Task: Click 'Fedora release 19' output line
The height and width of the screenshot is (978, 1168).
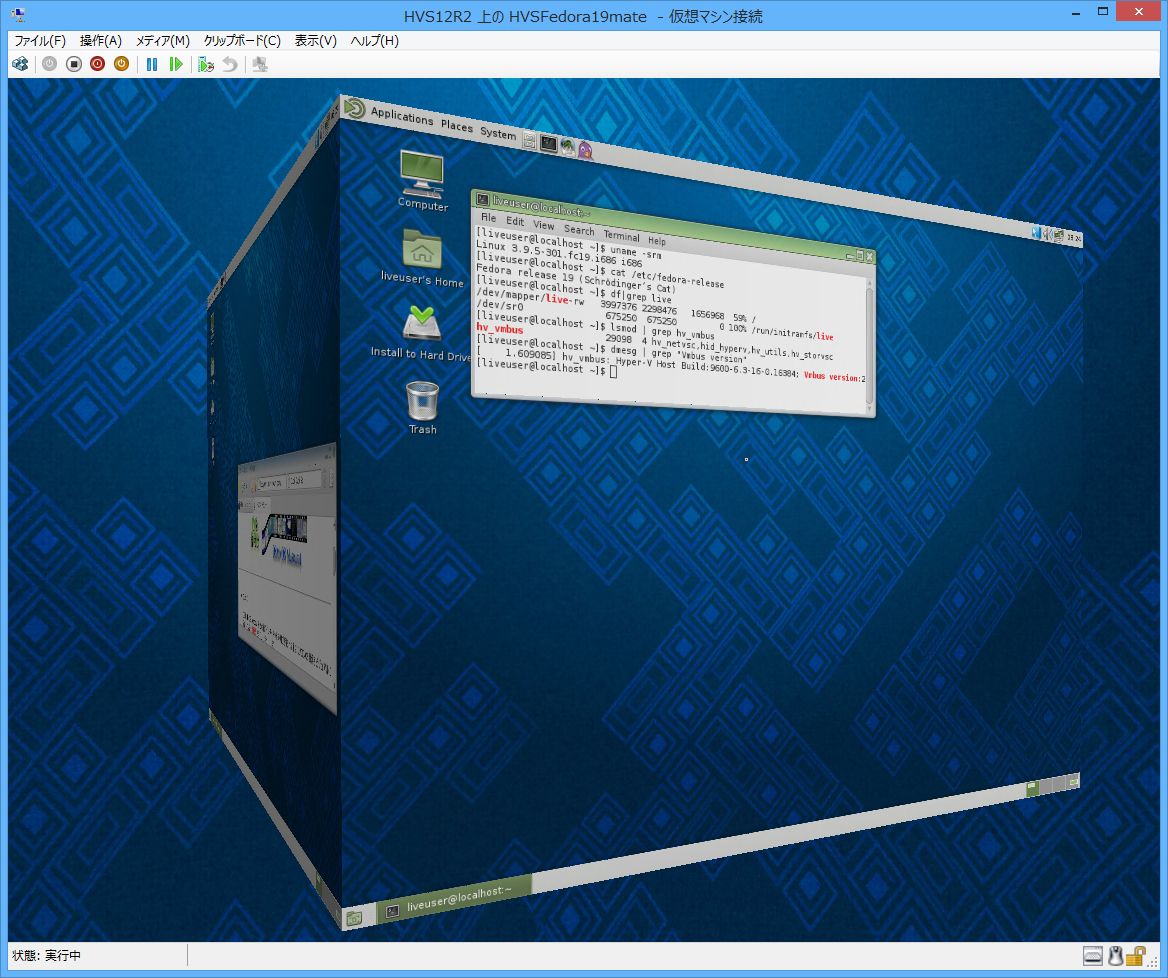Action: click(575, 278)
